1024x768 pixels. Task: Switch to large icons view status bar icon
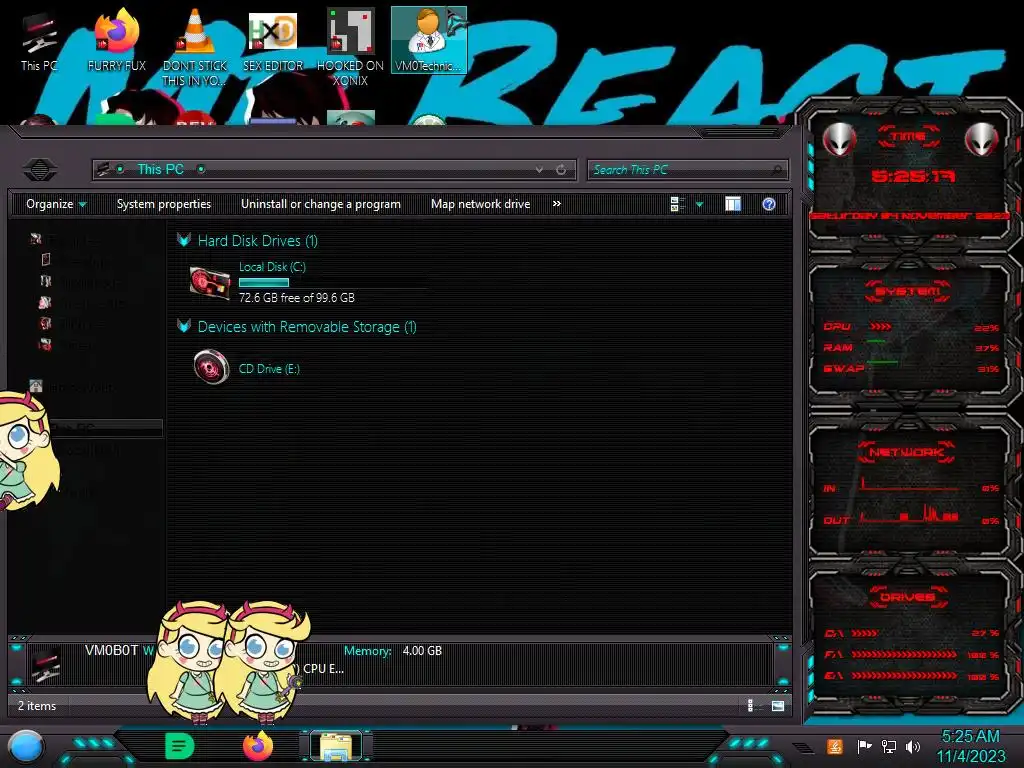pyautogui.click(x=778, y=705)
